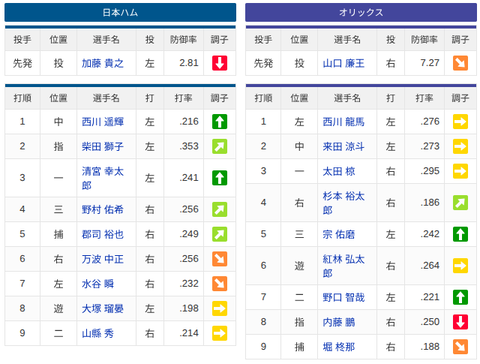Open 大塚 瑠晏 player link
The height and width of the screenshot is (364, 480).
click(103, 308)
